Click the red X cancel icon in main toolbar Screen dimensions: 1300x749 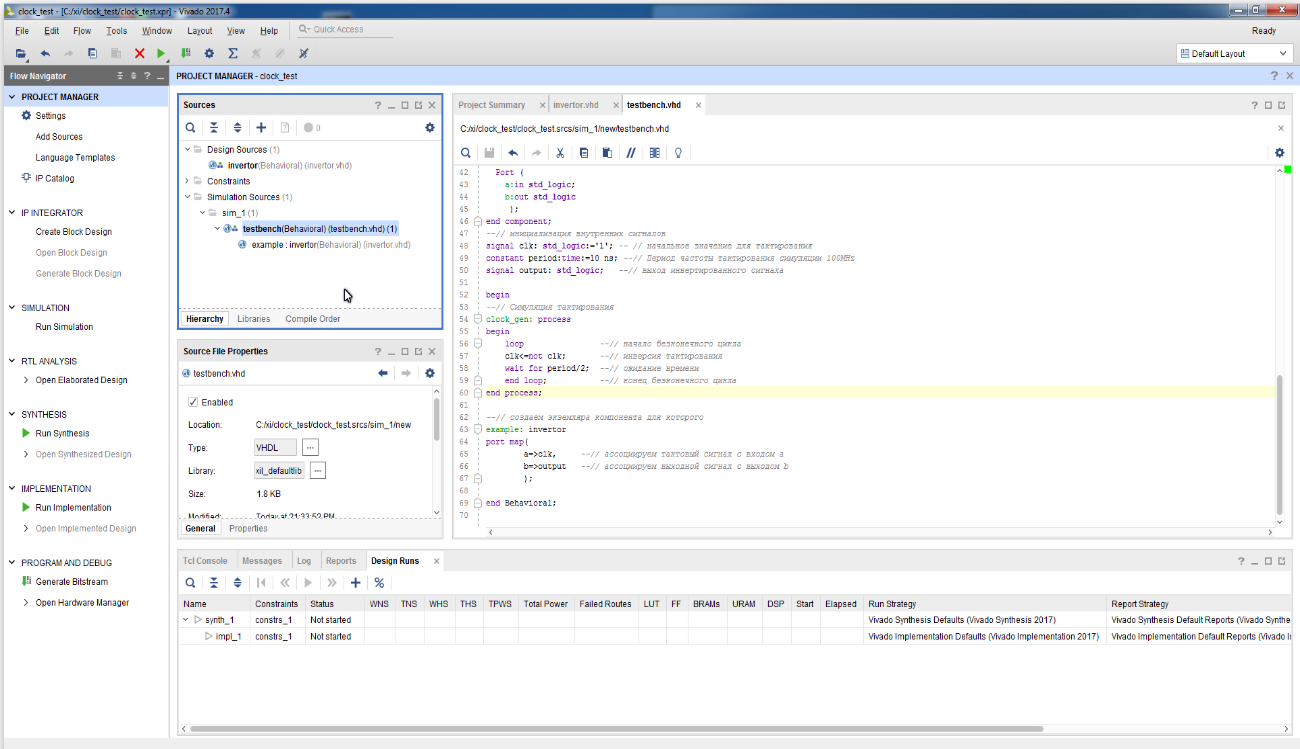tap(139, 53)
